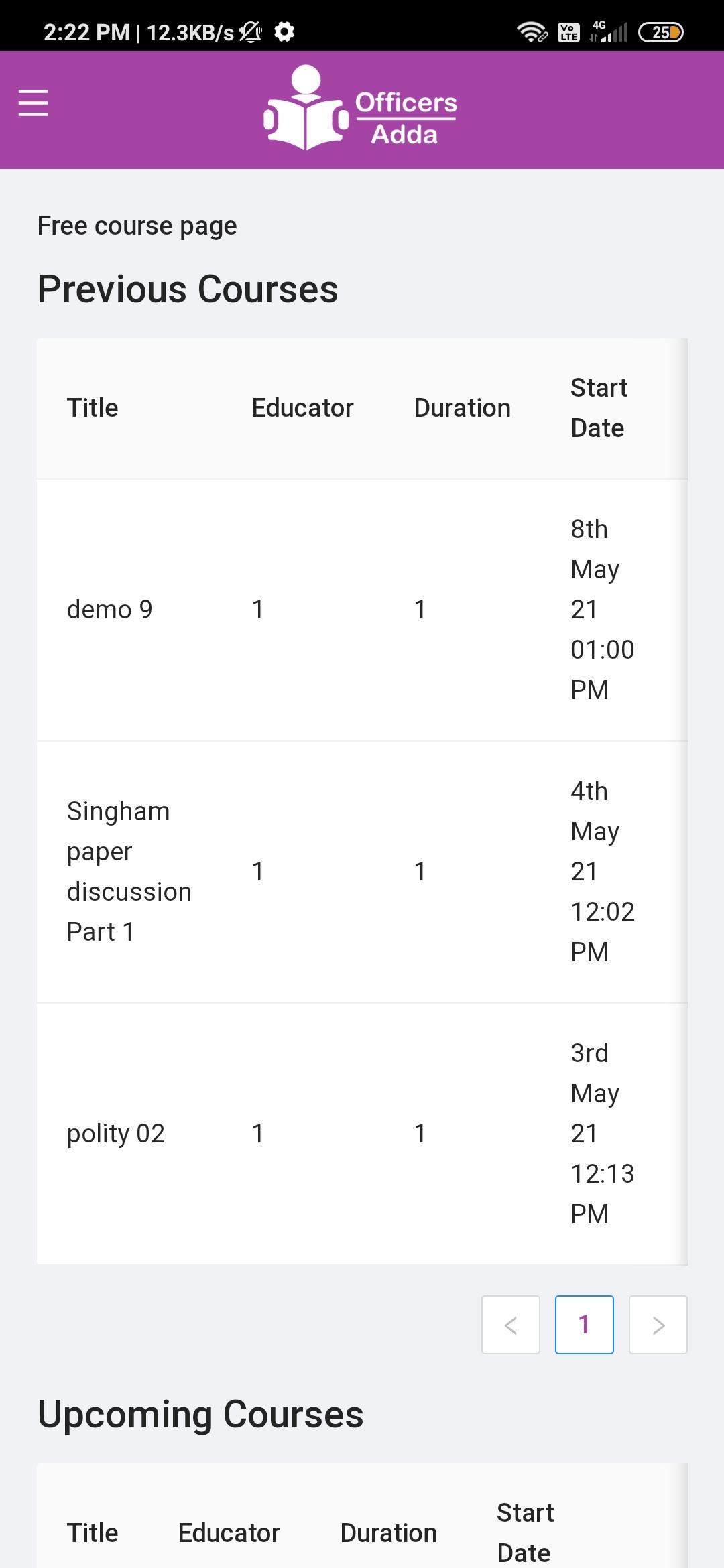Screen dimensions: 724x1568
Task: Go to next page arrow
Action: coord(658,1325)
